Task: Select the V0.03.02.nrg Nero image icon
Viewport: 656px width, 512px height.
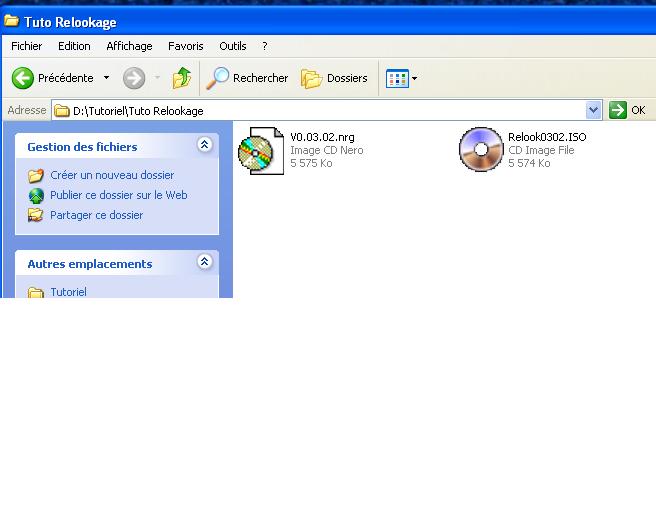Action: coord(261,151)
